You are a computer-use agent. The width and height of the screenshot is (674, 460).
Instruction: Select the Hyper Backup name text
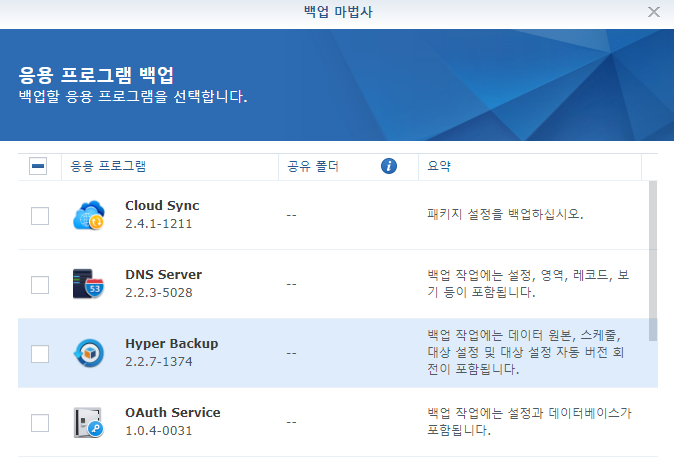[172, 343]
